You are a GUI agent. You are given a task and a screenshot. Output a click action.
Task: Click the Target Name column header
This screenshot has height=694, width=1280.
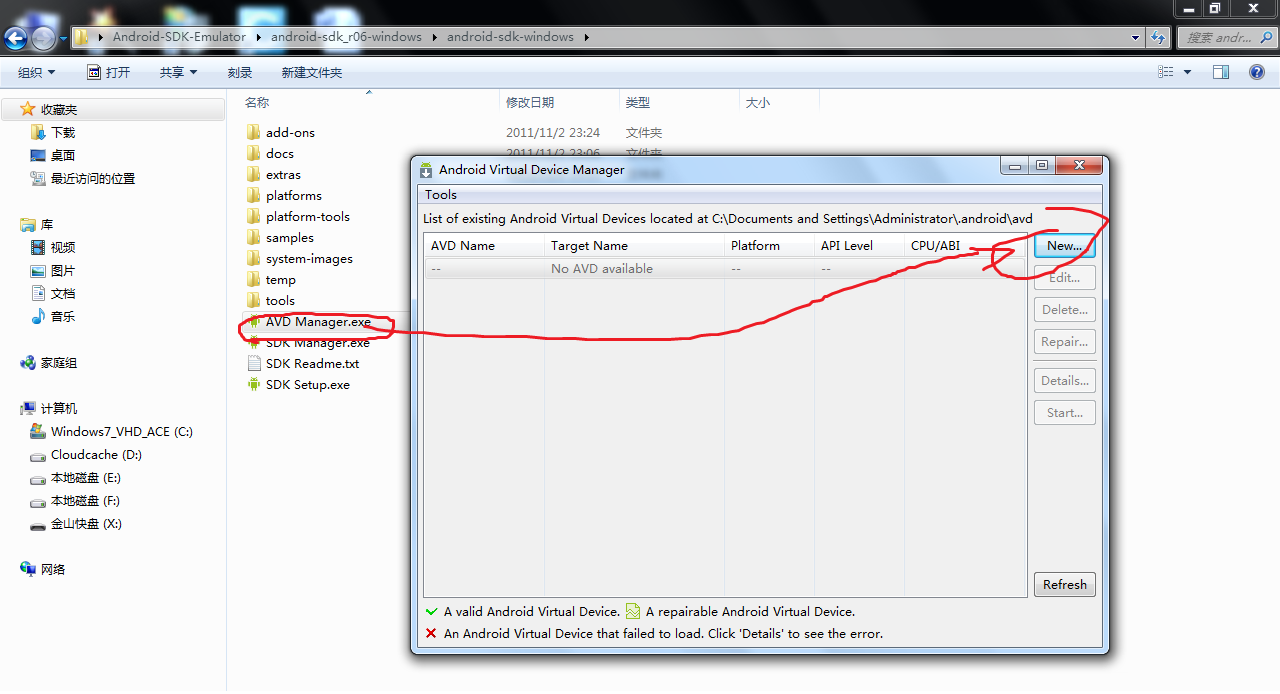tap(634, 245)
